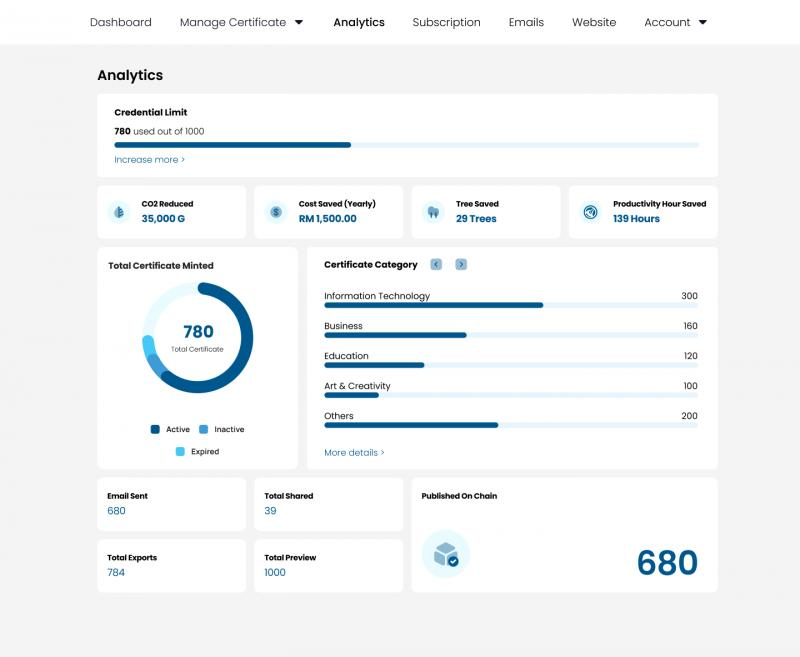Click the Cost Saved dollar icon
The width and height of the screenshot is (800, 657).
pos(276,212)
